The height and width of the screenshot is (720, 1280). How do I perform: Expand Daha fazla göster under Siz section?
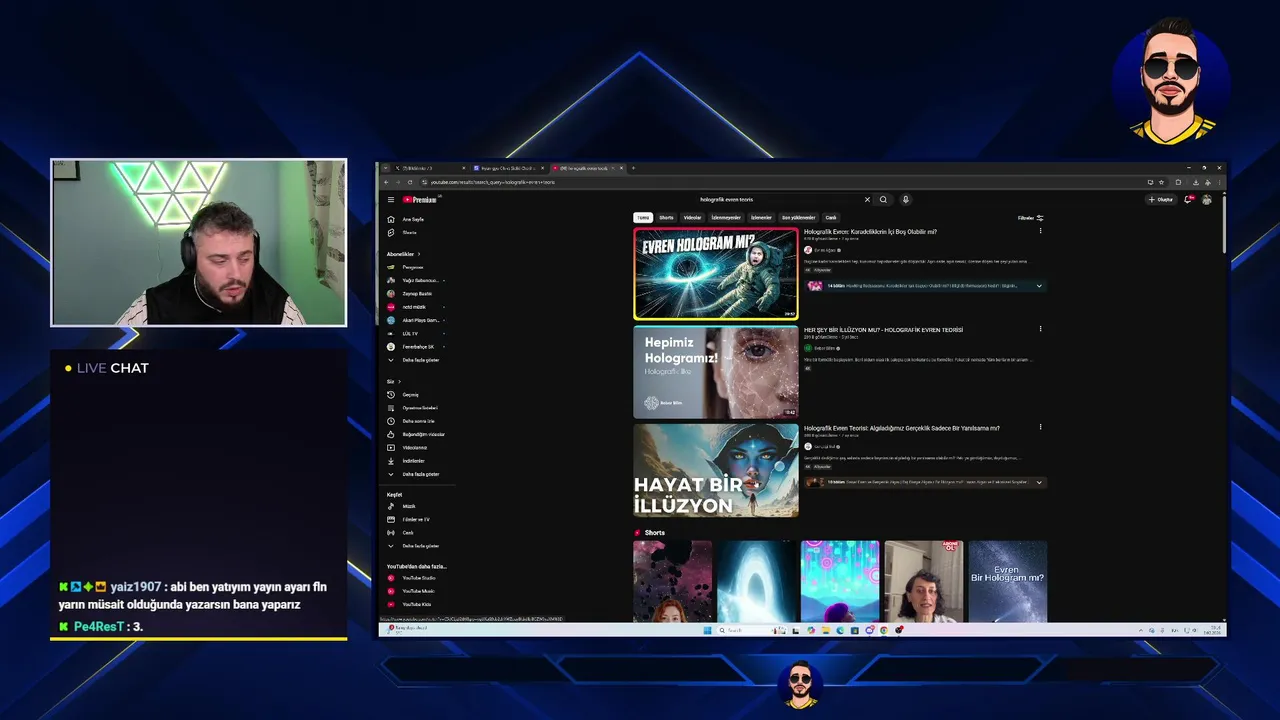(x=420, y=474)
